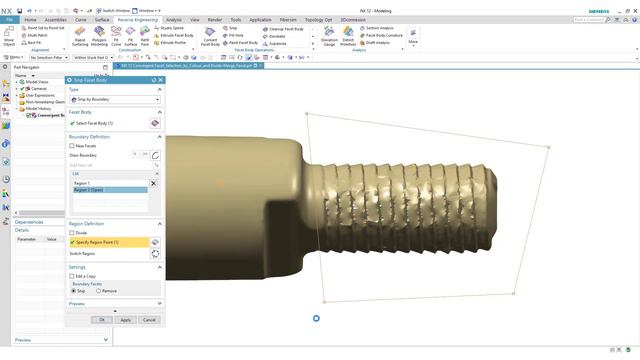The width and height of the screenshot is (640, 360).
Task: Click the Detect Primitives tool
Action: coord(348,36)
